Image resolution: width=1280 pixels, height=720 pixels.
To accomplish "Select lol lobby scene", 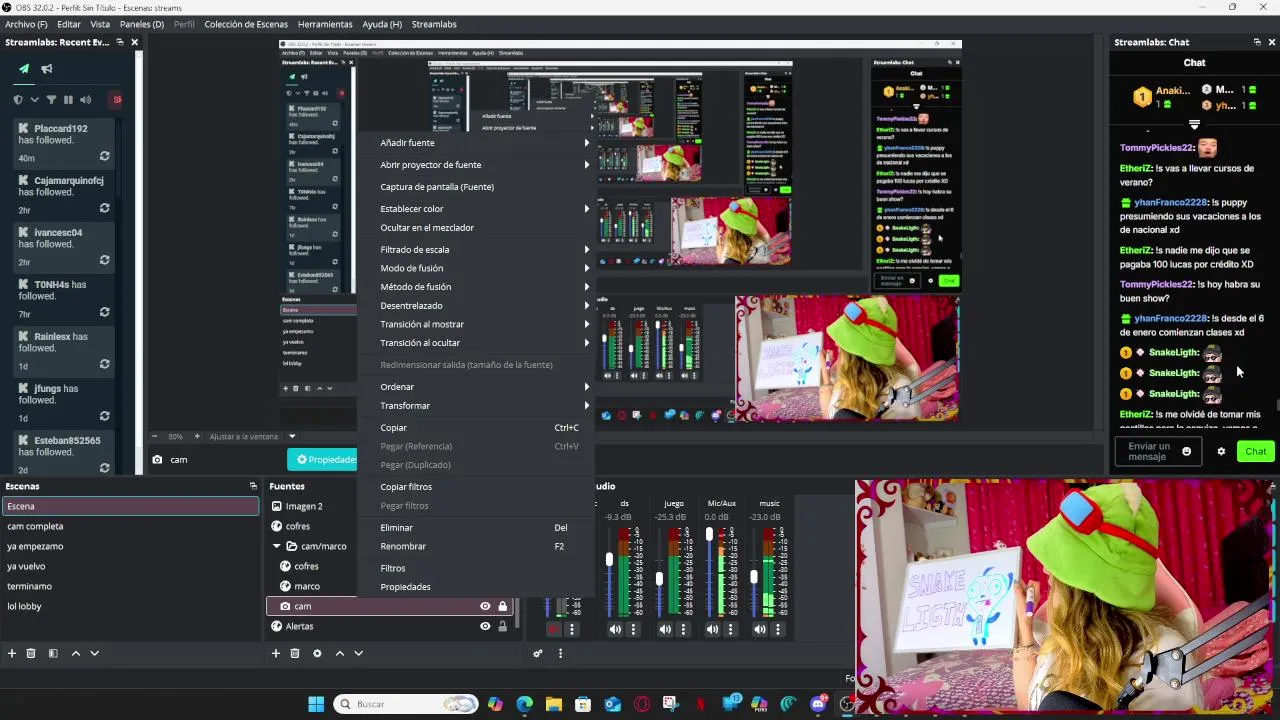I will click(x=130, y=606).
